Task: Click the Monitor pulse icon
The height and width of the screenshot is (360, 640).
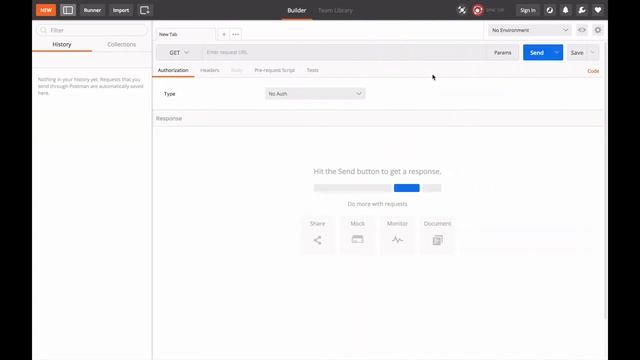Action: 397,240
